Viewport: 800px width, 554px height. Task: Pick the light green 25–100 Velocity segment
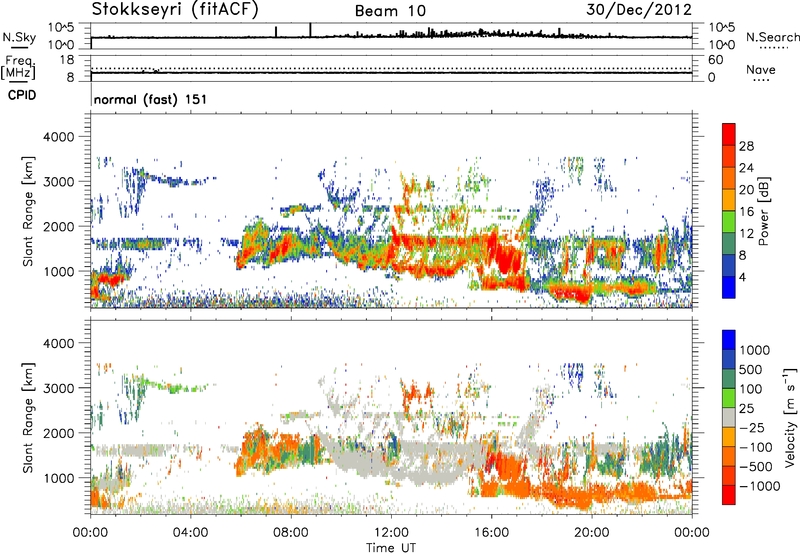click(x=729, y=398)
